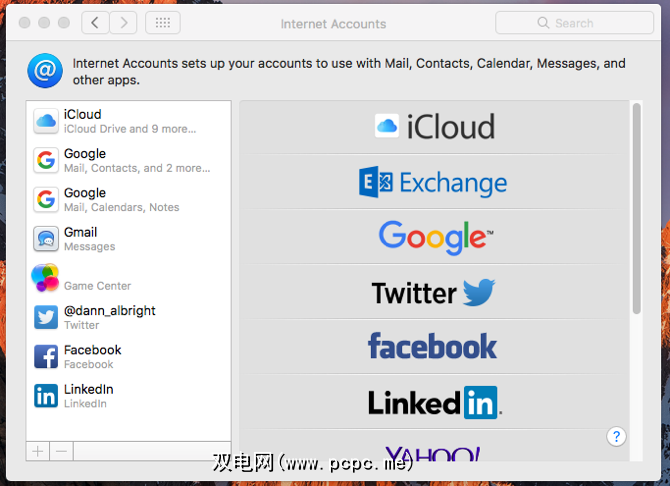Remove selected account with the minus button

[61, 451]
